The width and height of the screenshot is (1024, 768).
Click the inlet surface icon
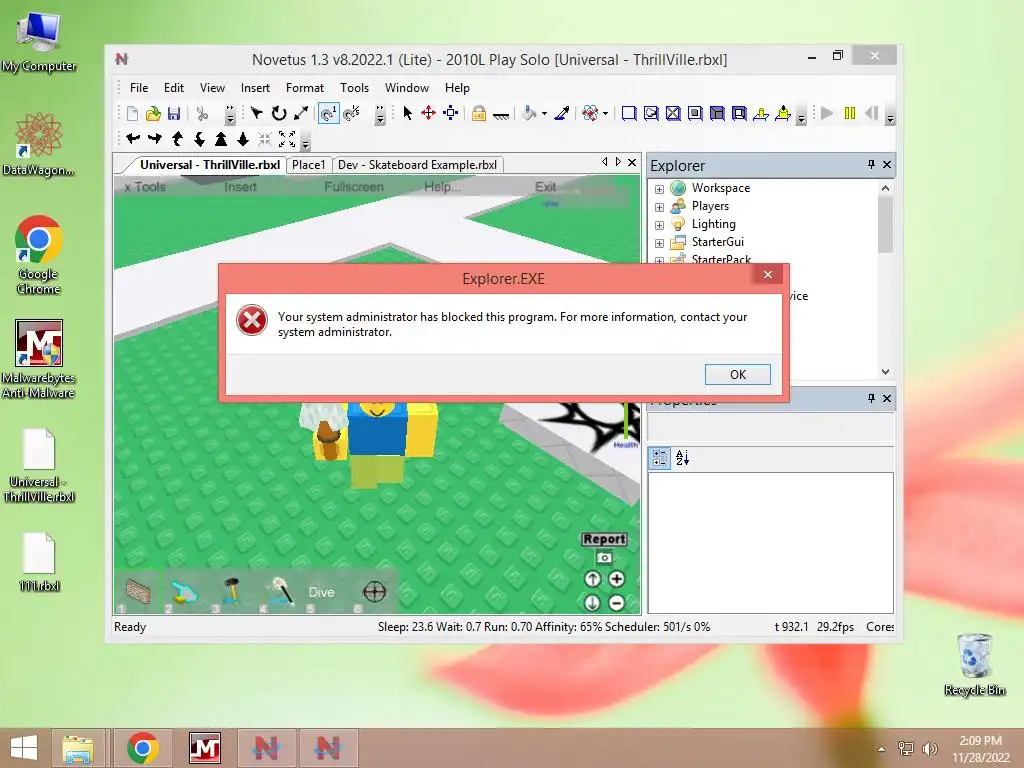pos(717,114)
